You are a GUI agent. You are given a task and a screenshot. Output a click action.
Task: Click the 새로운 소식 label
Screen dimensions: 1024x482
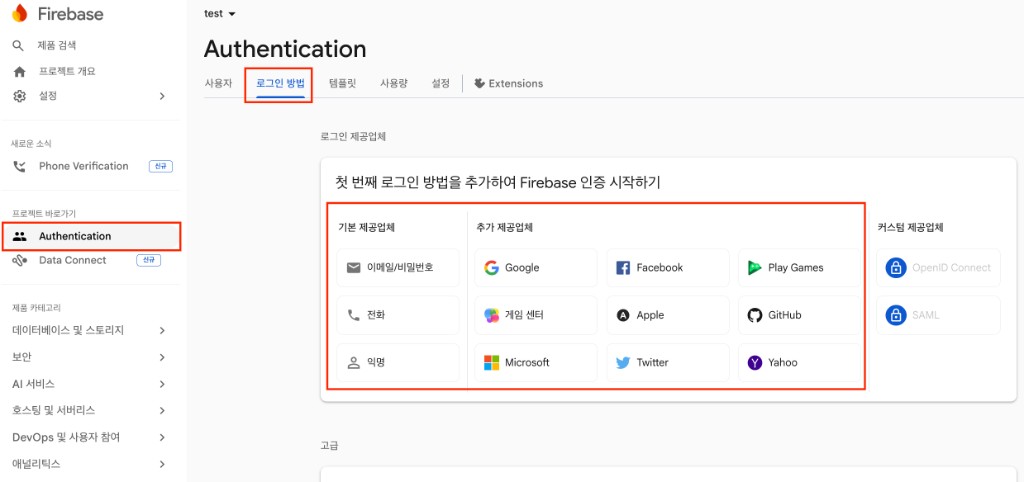31,144
